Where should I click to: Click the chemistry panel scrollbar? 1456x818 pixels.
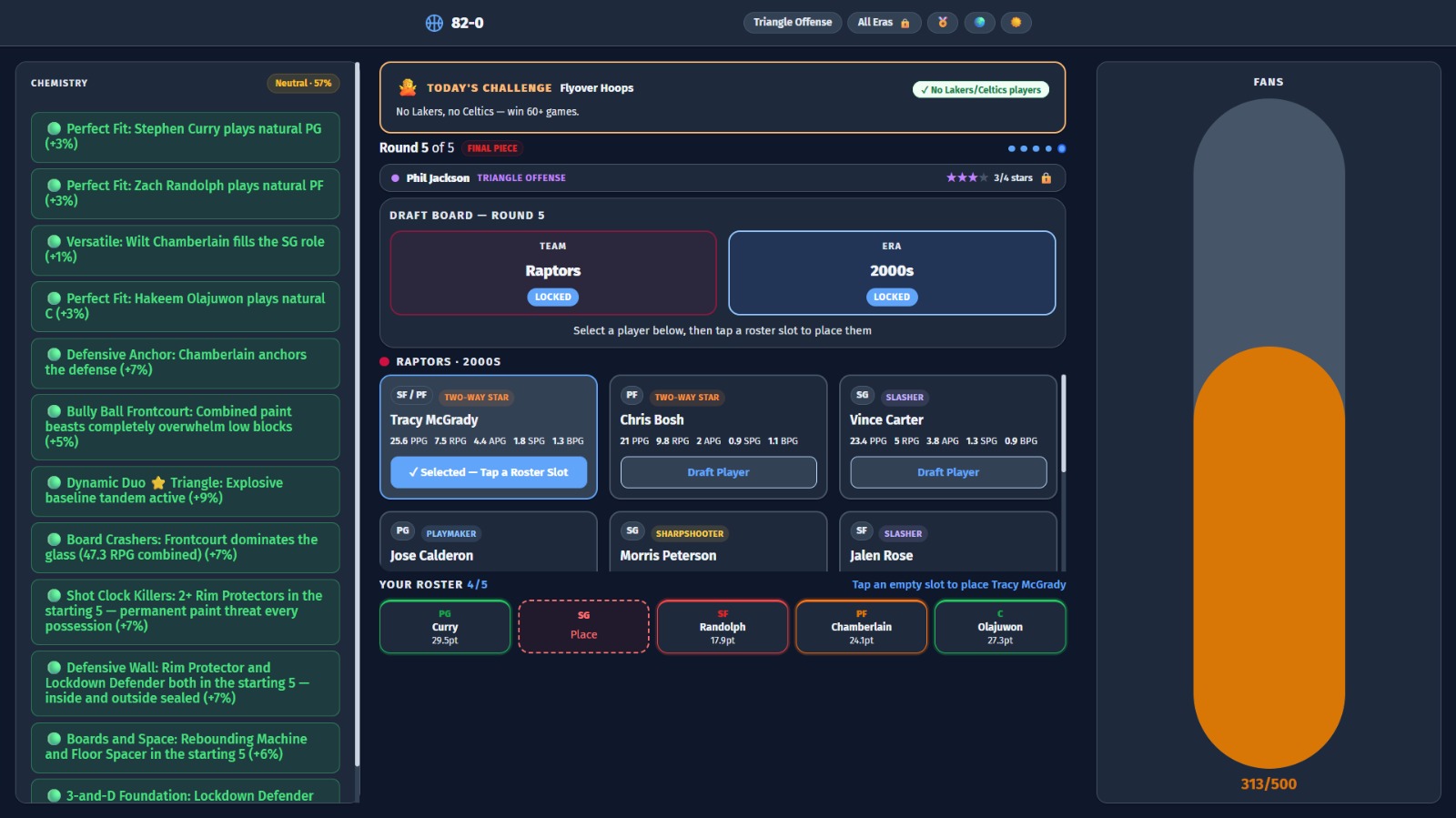tap(357, 414)
